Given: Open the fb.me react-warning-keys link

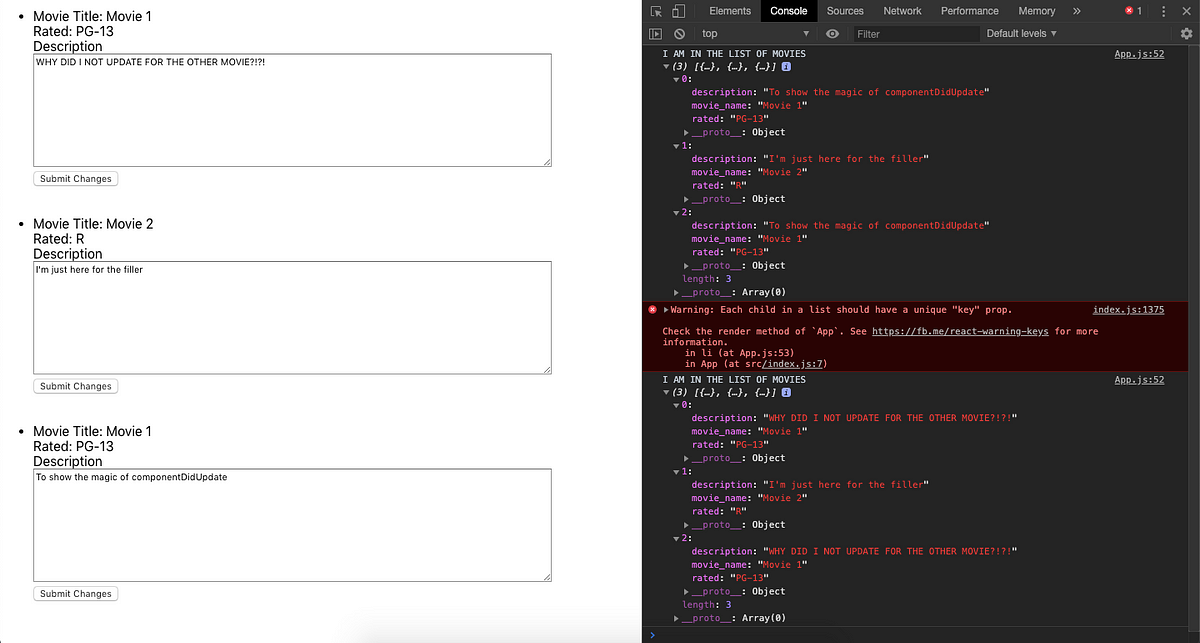Looking at the screenshot, I should [x=960, y=331].
